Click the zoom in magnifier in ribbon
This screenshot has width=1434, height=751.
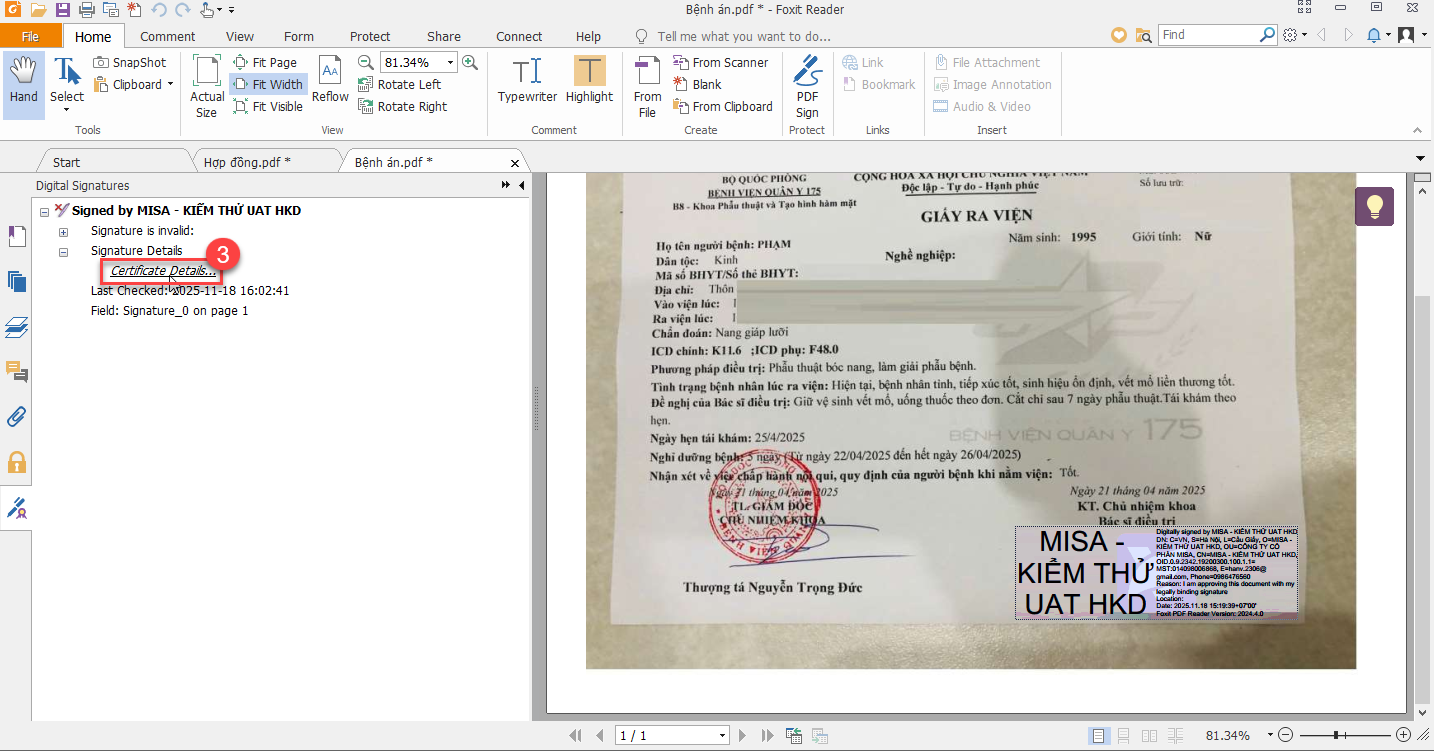470,62
